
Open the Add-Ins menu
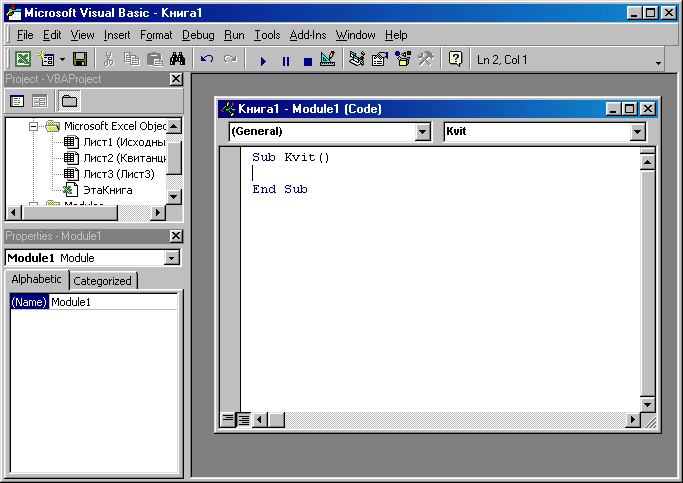pyautogui.click(x=308, y=35)
